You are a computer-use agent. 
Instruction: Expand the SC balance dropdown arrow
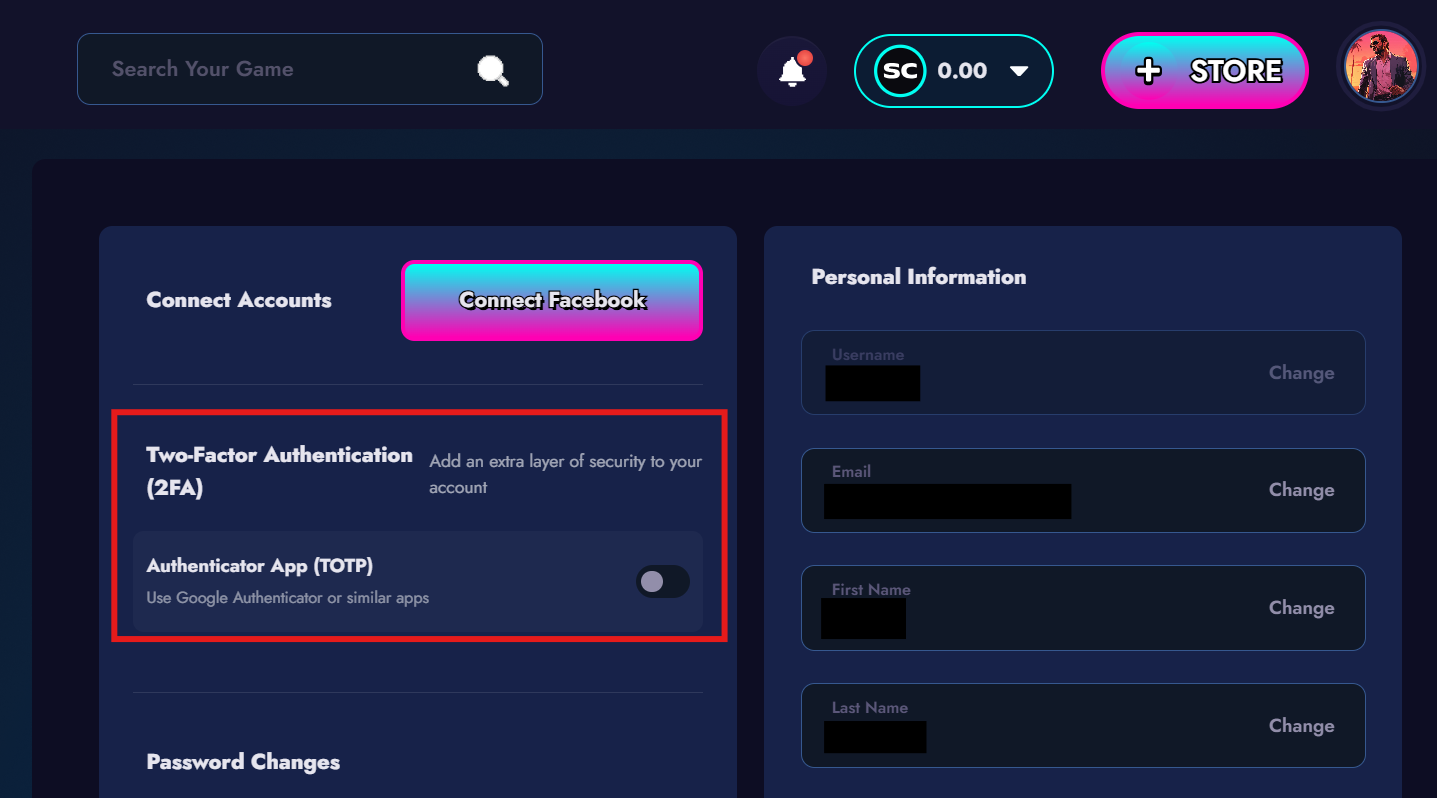coord(1019,71)
